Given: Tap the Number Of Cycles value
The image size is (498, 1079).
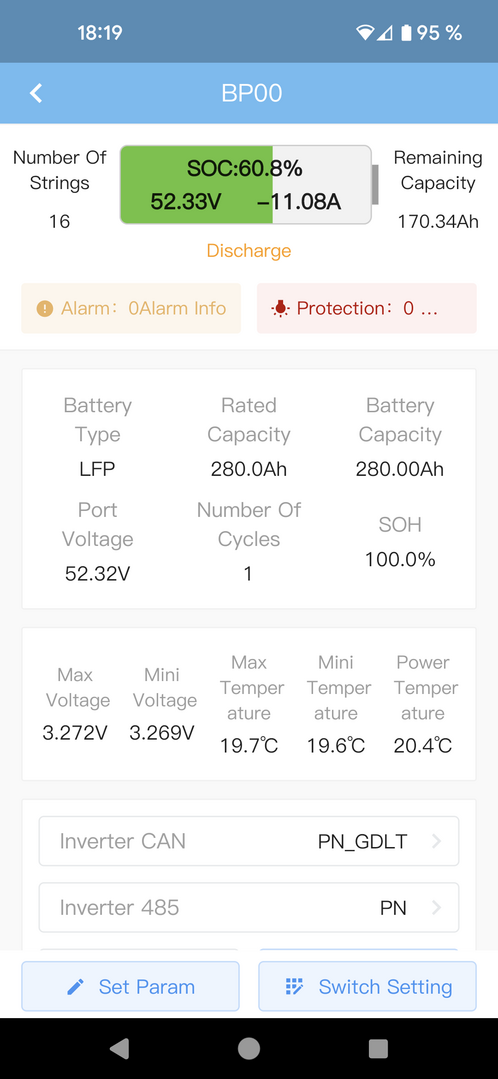Looking at the screenshot, I should point(248,573).
